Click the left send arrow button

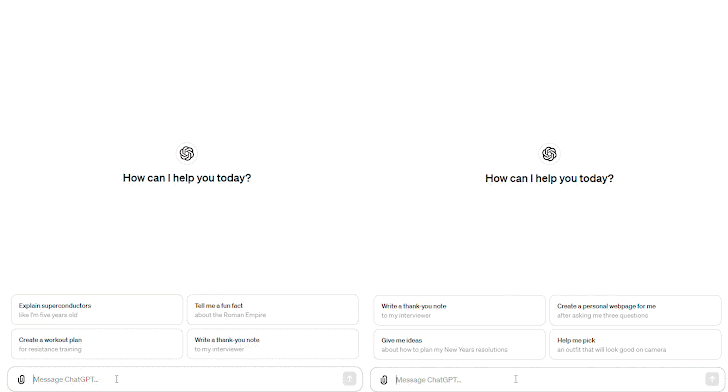coord(350,379)
